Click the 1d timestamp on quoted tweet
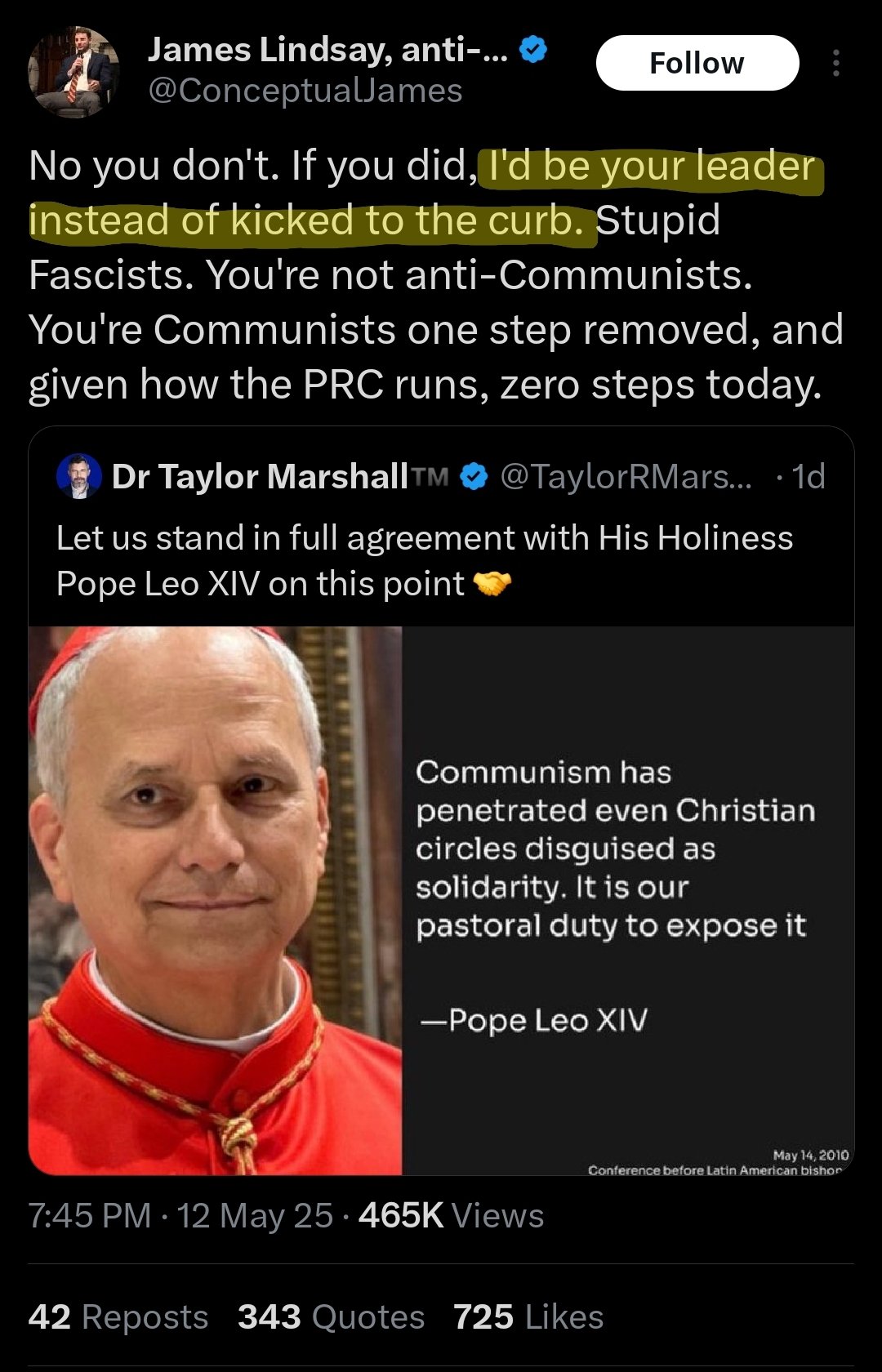Screen dimensions: 882x1372 pyautogui.click(x=809, y=476)
